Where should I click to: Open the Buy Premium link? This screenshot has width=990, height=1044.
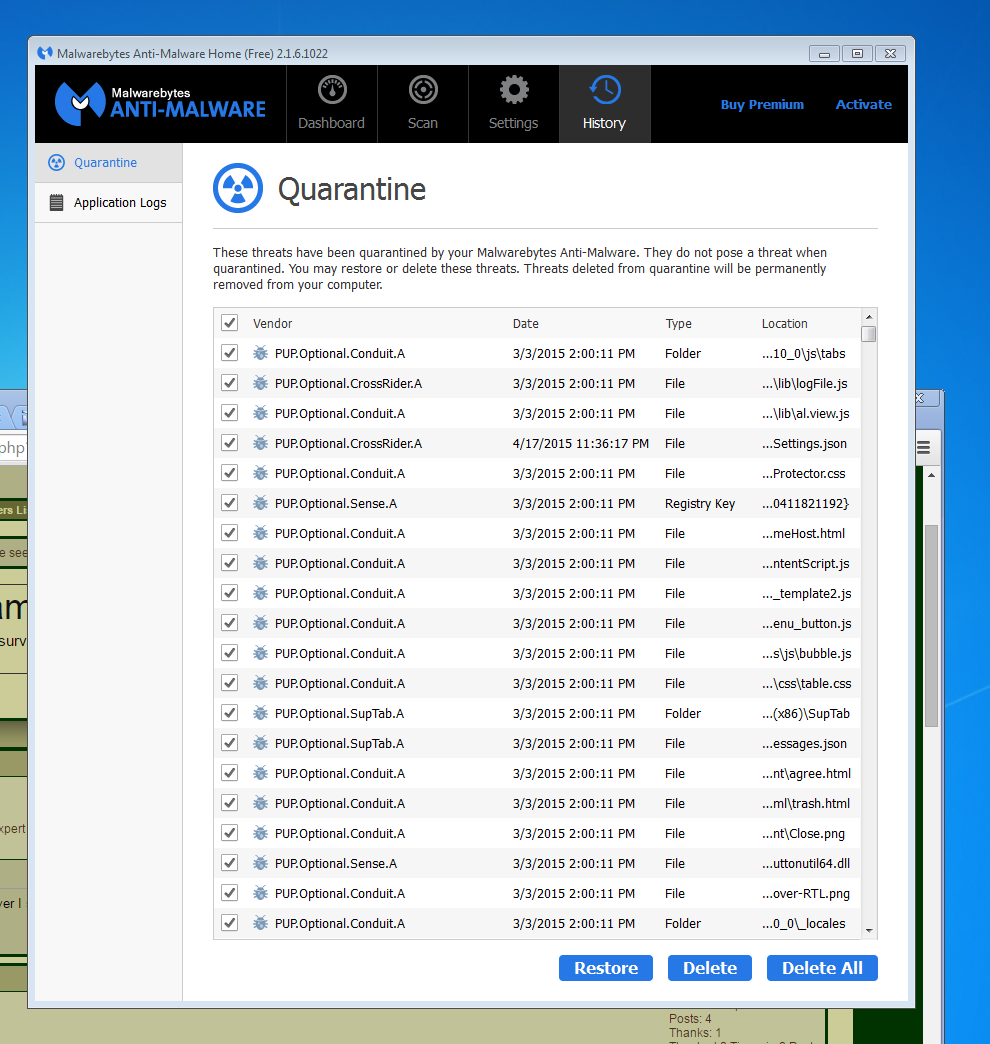(762, 105)
